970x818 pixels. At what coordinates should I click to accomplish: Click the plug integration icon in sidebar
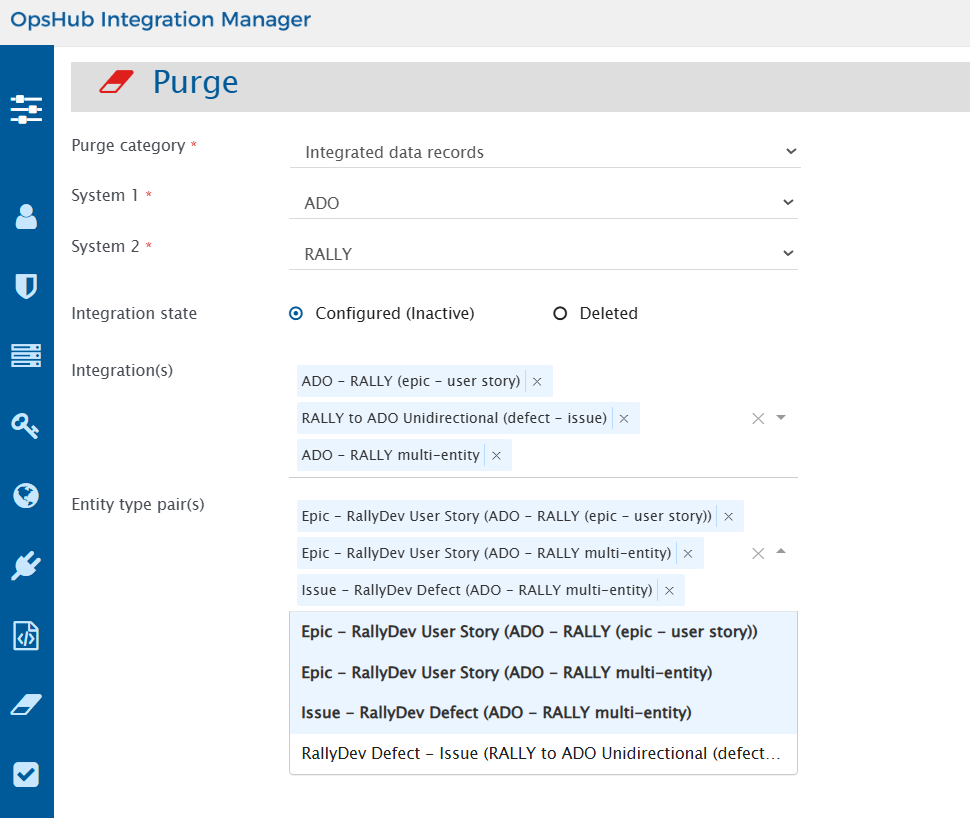coord(26,566)
